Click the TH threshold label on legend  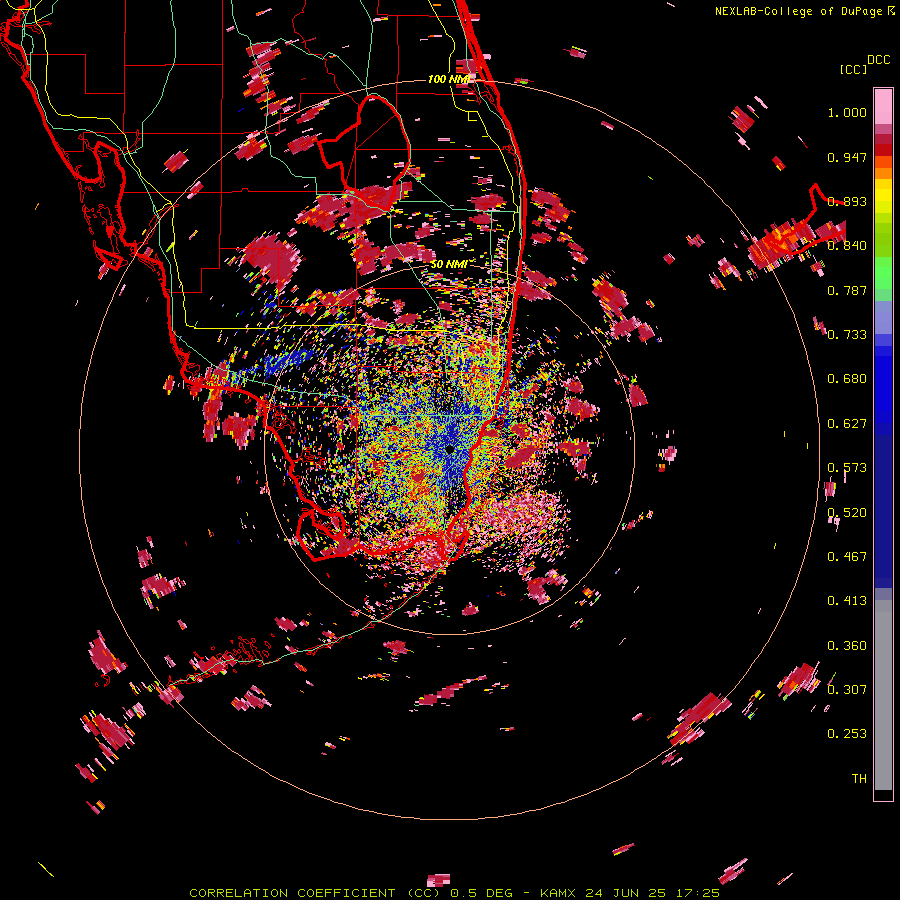859,779
